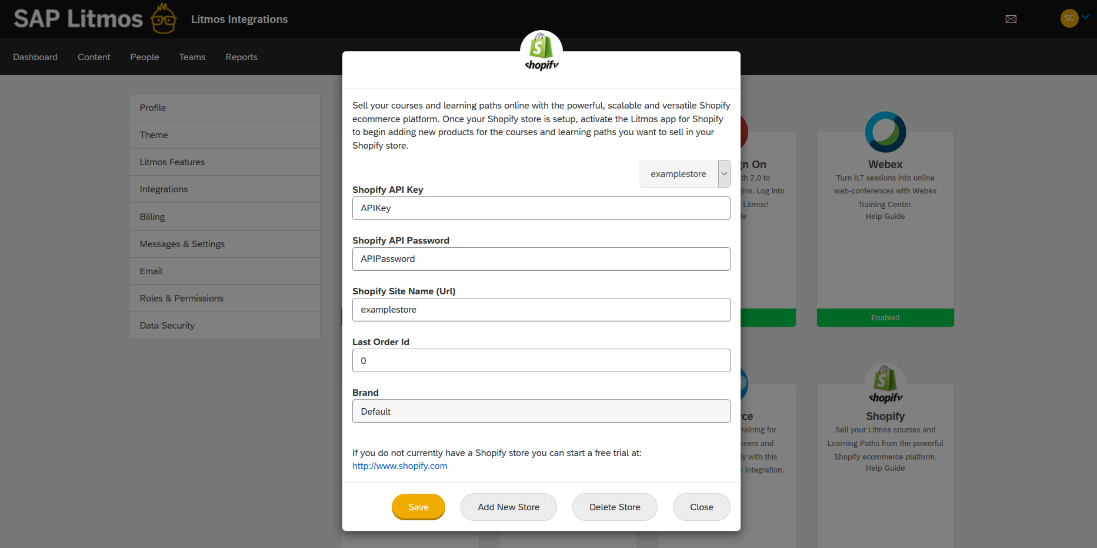Click the Webex Enabled green status bar
This screenshot has height=548, width=1097.
coord(885,317)
